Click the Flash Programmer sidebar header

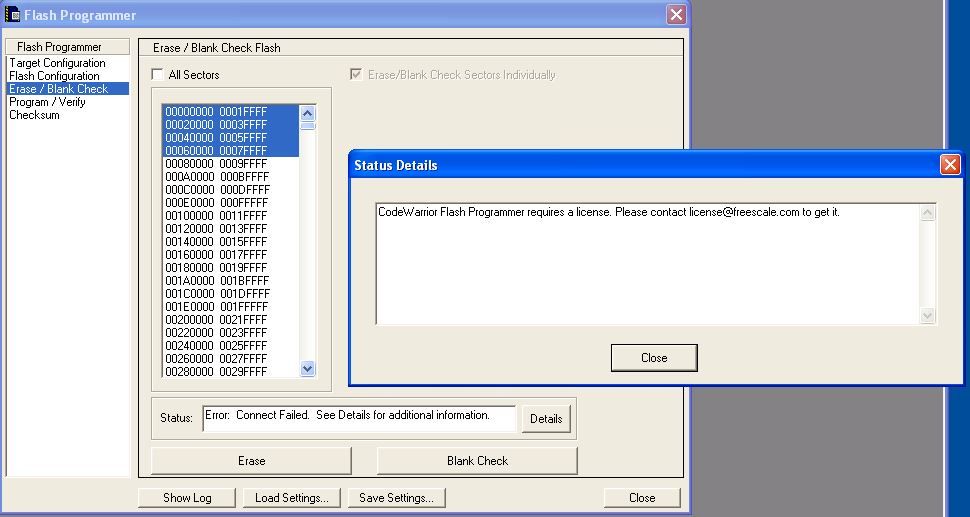point(68,47)
